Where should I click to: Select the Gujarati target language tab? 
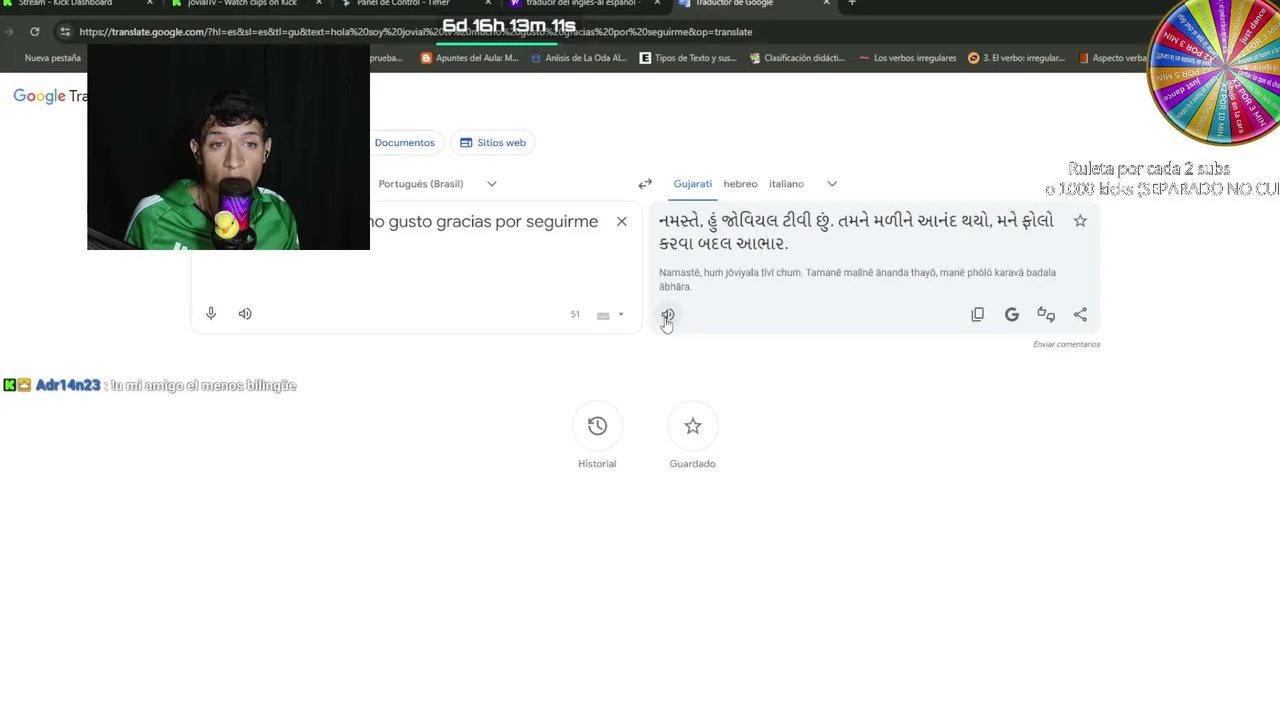click(692, 184)
